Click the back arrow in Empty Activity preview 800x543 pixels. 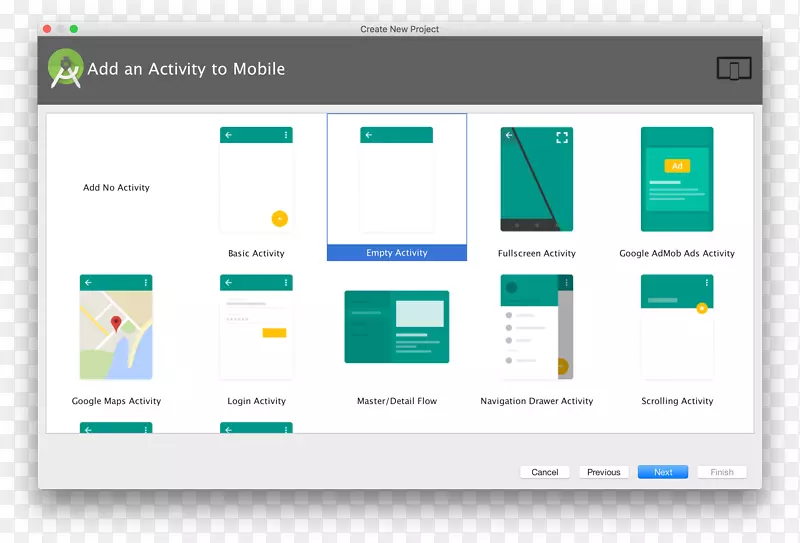369,135
